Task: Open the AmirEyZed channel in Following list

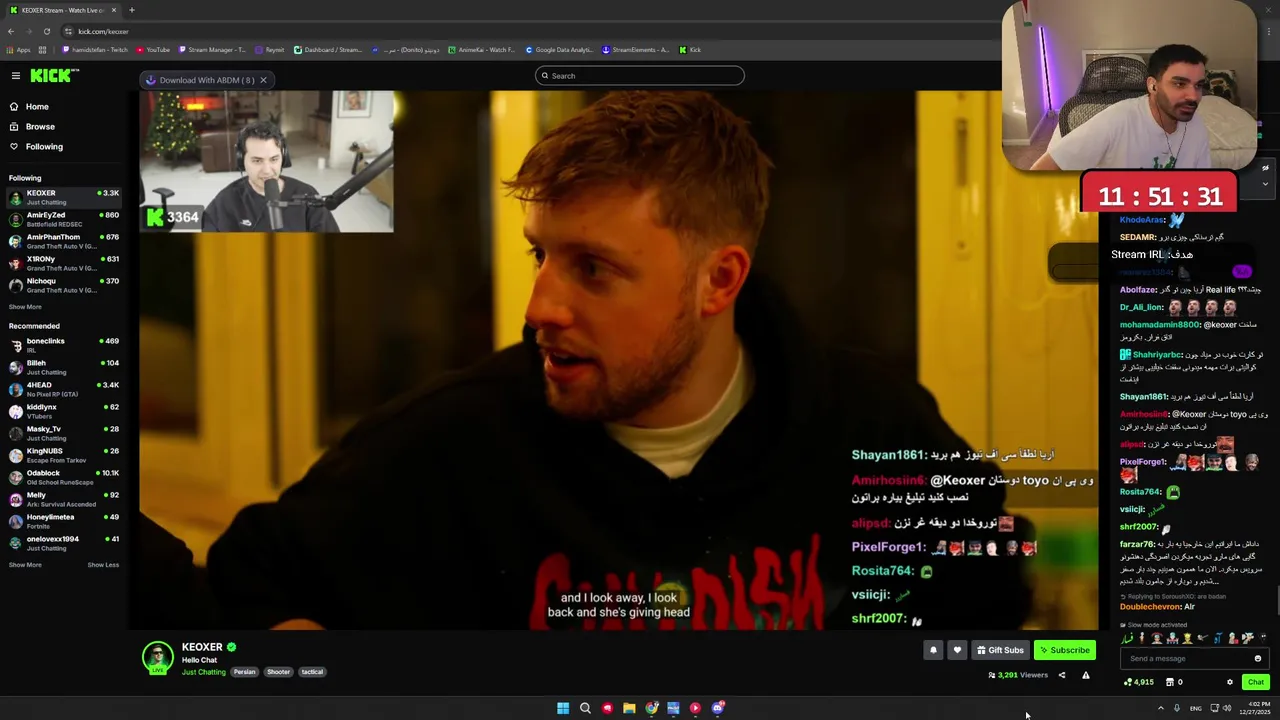Action: (x=64, y=219)
